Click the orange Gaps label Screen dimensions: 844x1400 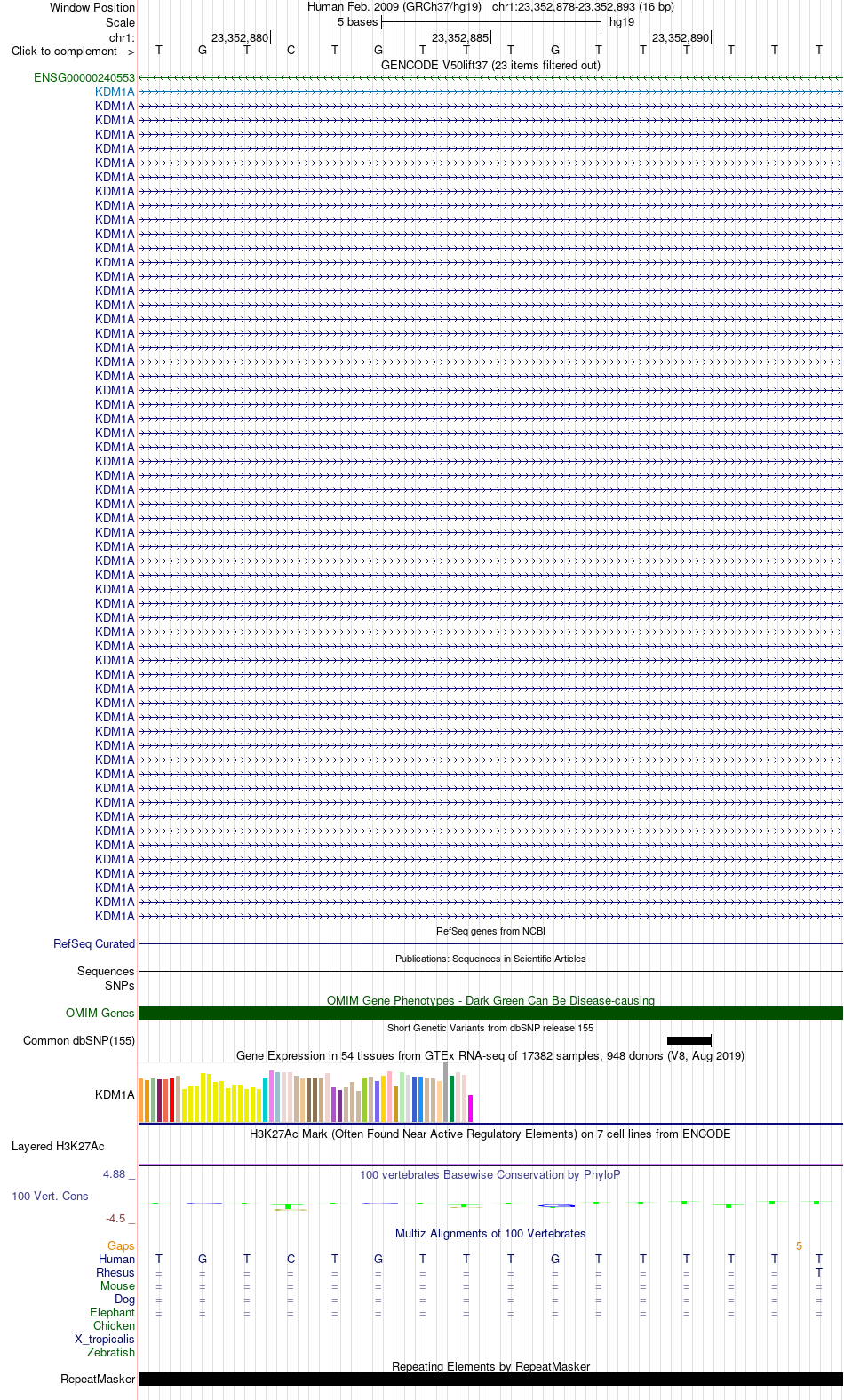point(121,1246)
